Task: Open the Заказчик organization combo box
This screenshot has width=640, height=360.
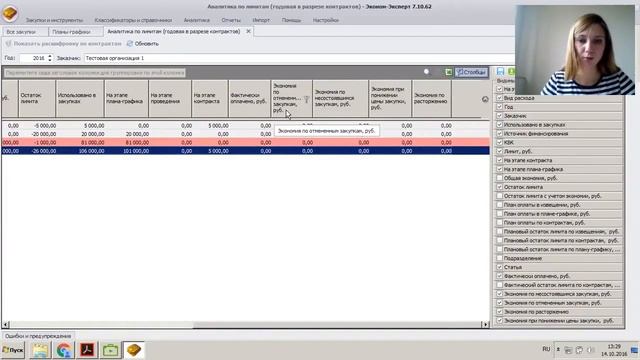Action: click(x=299, y=58)
